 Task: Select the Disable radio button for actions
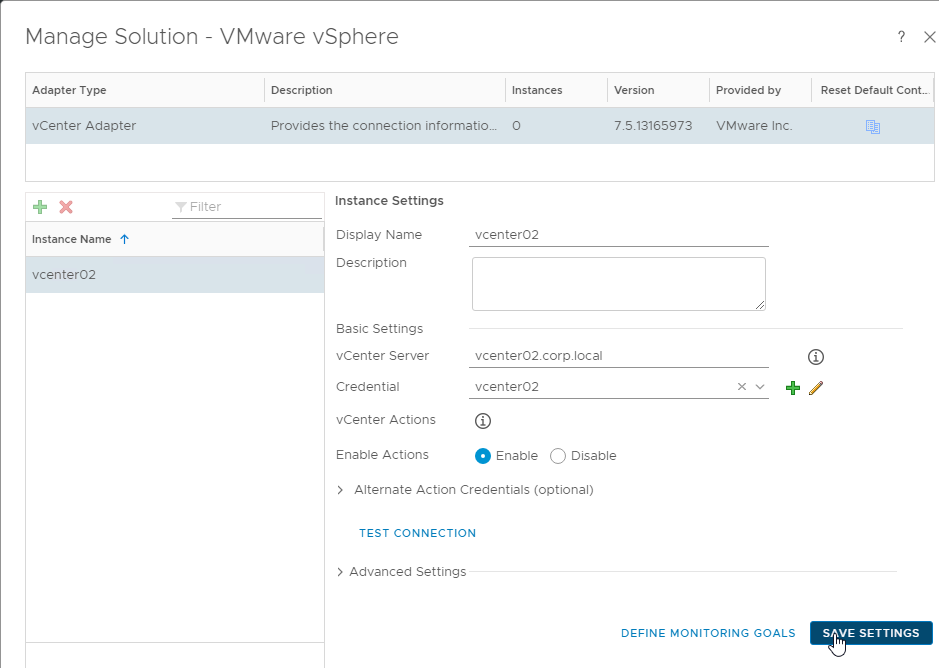(558, 456)
